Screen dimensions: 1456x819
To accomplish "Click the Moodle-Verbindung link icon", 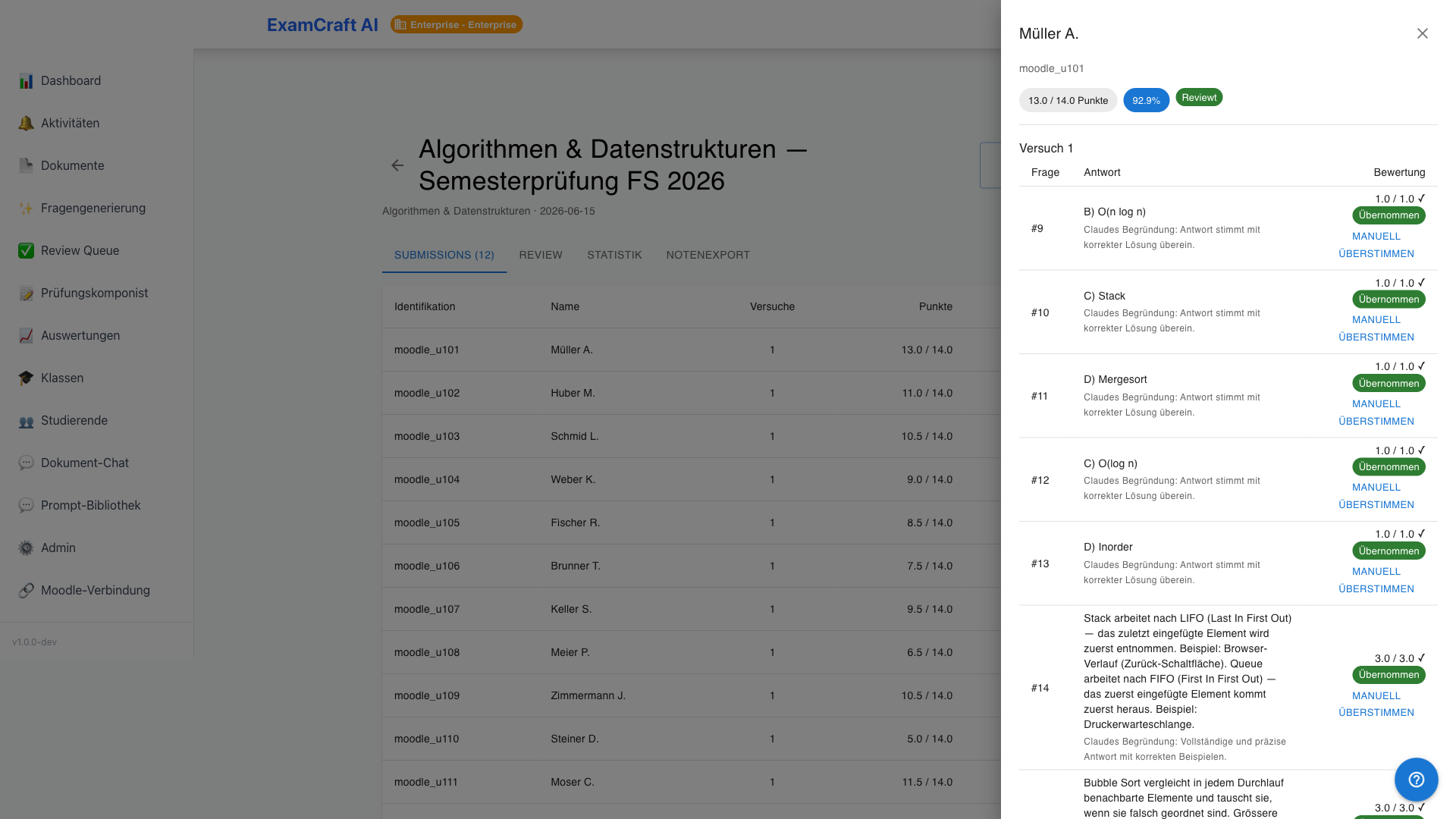I will coord(26,591).
